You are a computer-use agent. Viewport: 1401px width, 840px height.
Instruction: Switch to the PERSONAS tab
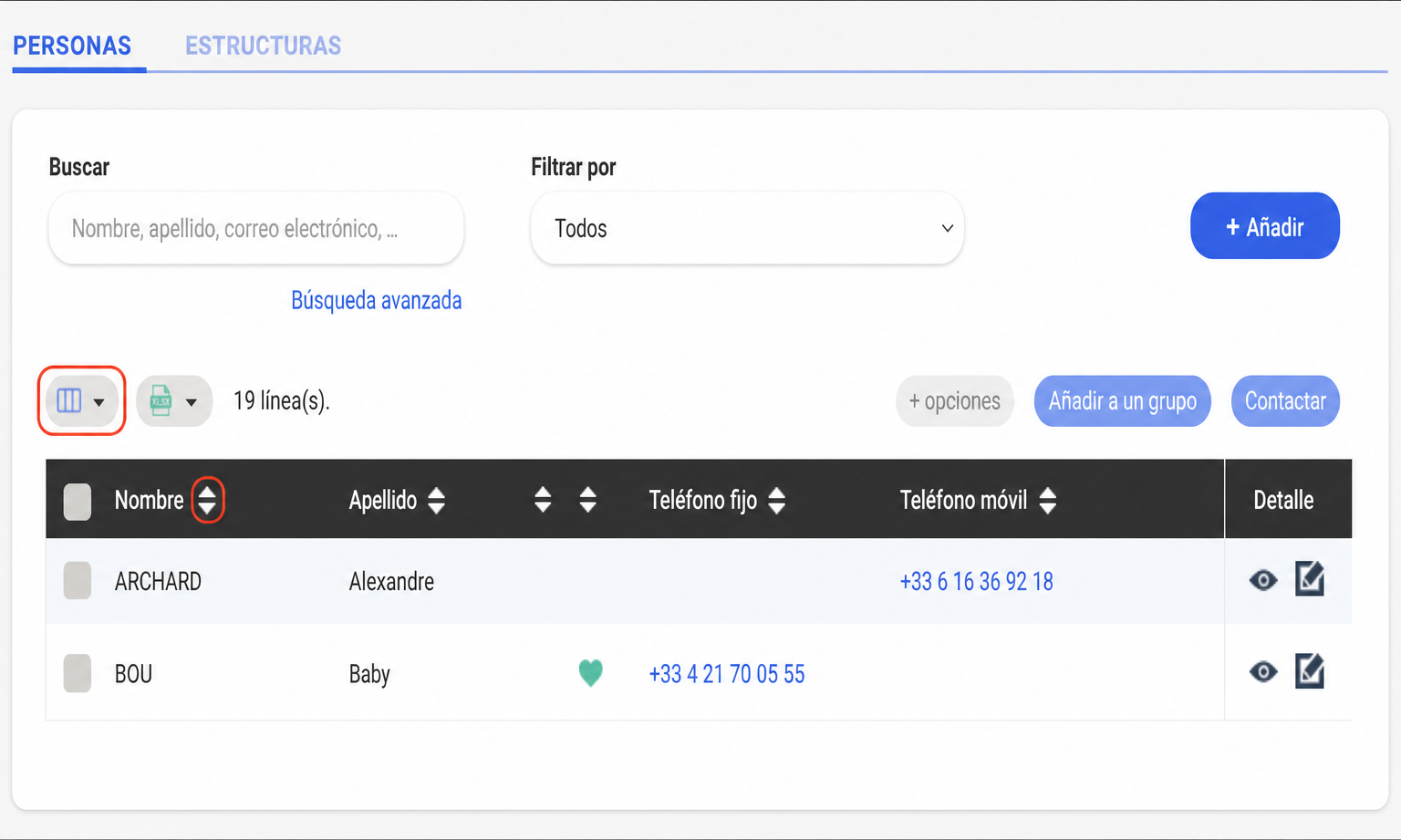(72, 46)
